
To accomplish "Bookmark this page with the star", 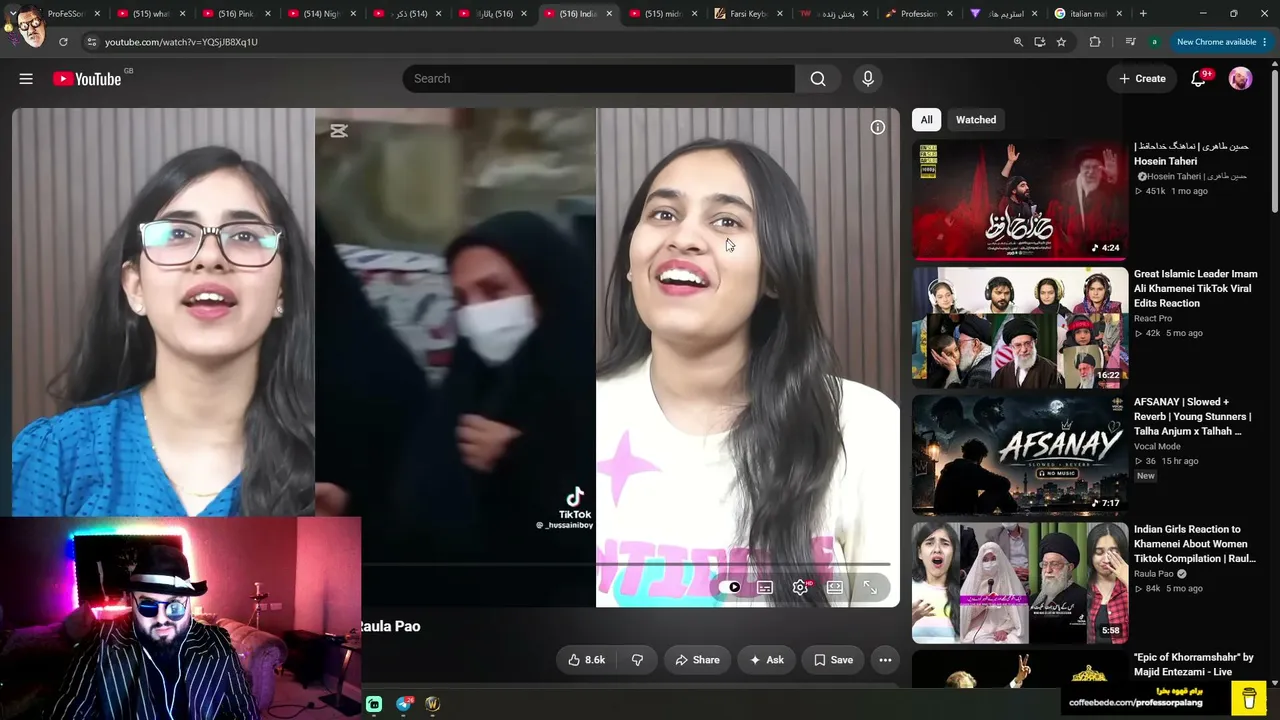I will coord(1061,42).
